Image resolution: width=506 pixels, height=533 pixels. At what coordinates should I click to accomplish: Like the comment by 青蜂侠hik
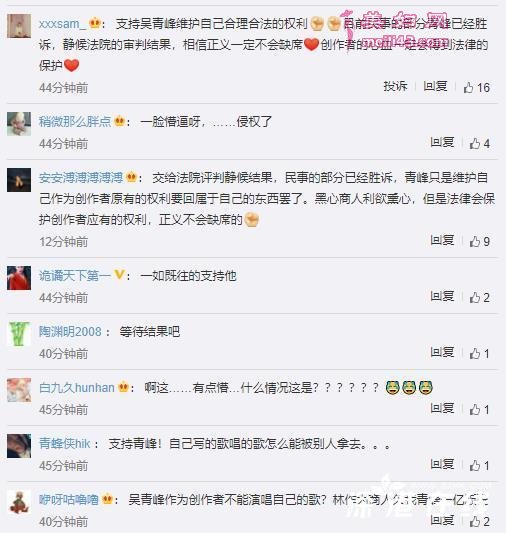click(480, 465)
